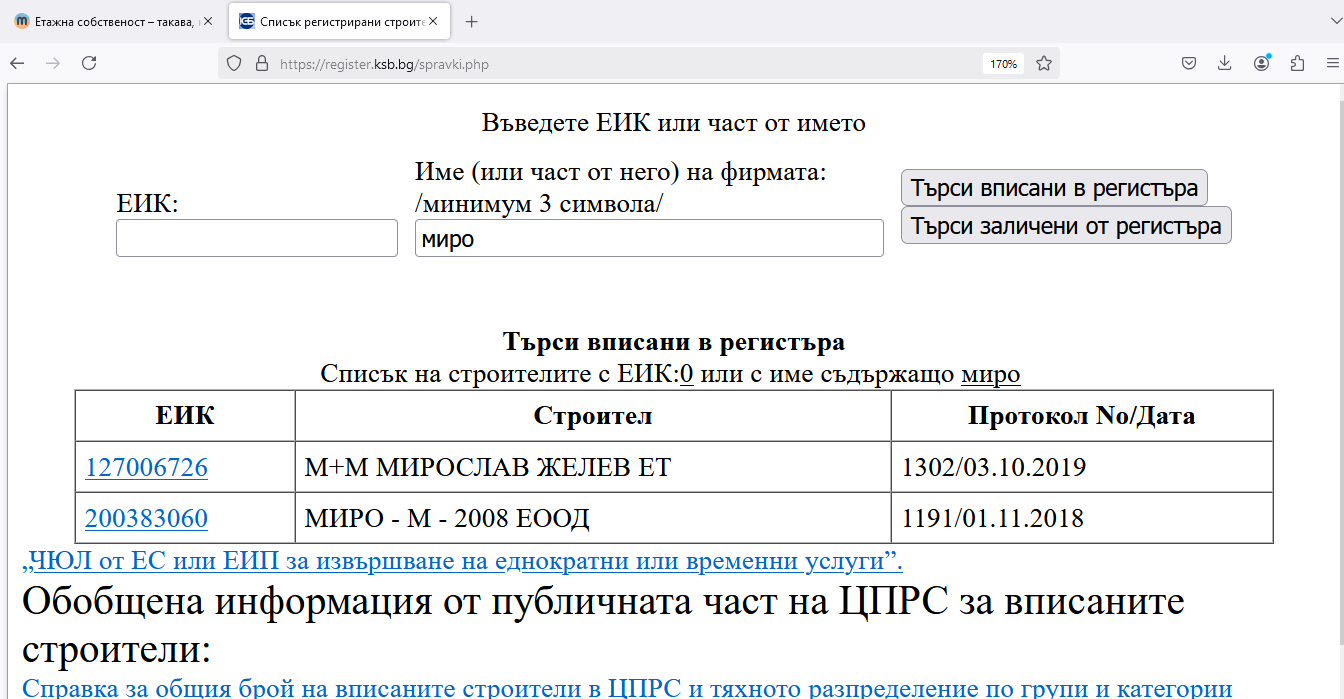1344x699 pixels.
Task: Close the Списък регистрирани строители tab
Action: click(433, 21)
